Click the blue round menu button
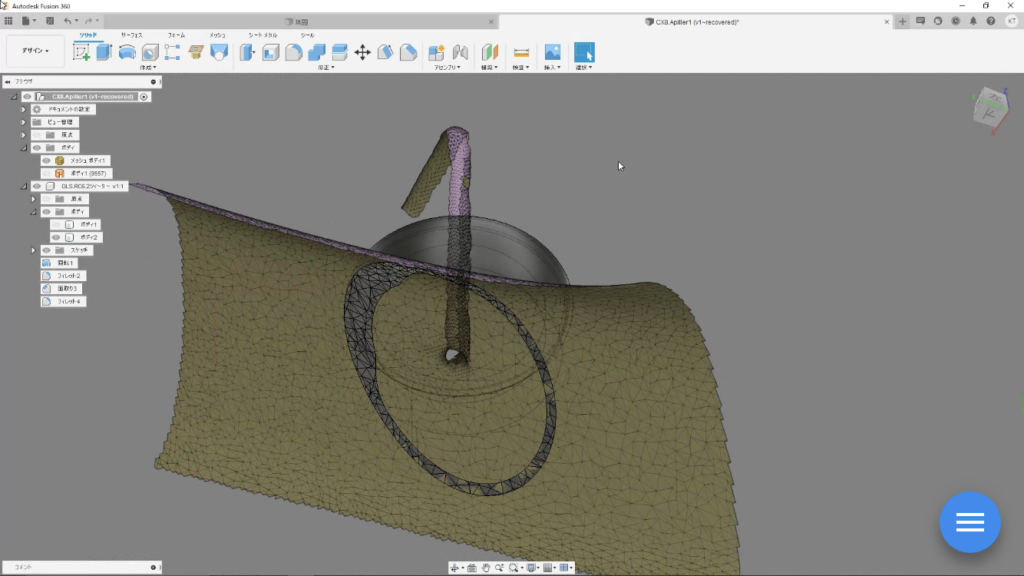Viewport: 1024px width, 576px height. pos(969,522)
